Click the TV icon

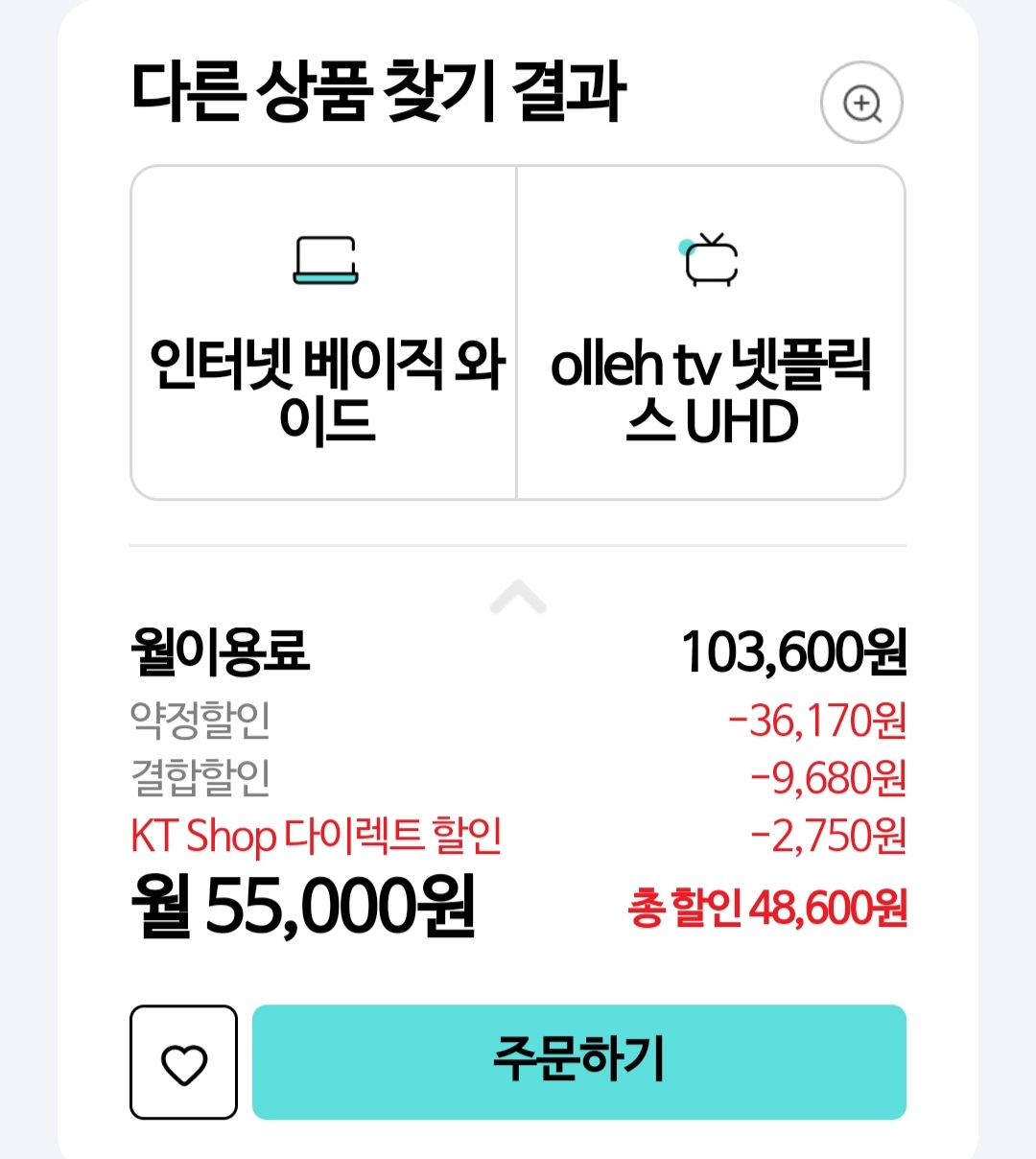click(710, 259)
